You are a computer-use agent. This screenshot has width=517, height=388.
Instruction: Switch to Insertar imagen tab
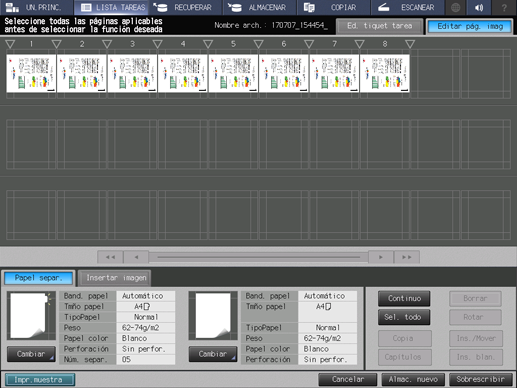click(x=115, y=278)
